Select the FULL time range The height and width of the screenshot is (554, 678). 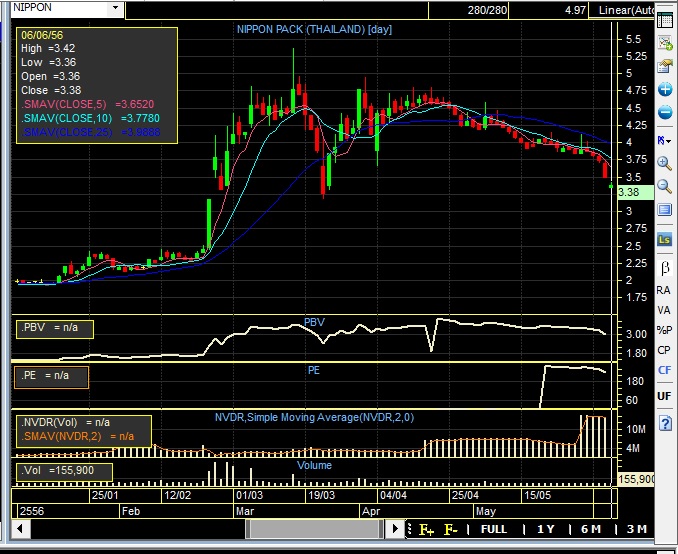point(494,529)
